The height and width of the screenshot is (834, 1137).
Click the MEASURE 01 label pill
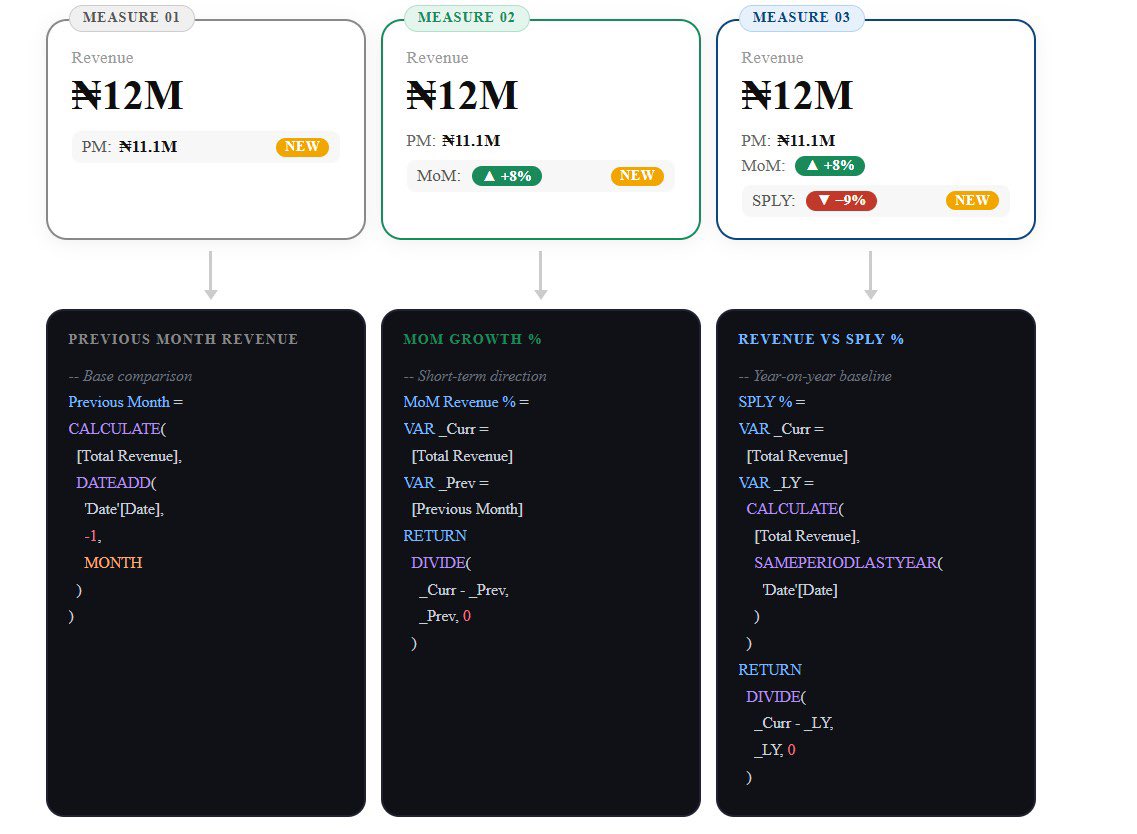(x=131, y=17)
